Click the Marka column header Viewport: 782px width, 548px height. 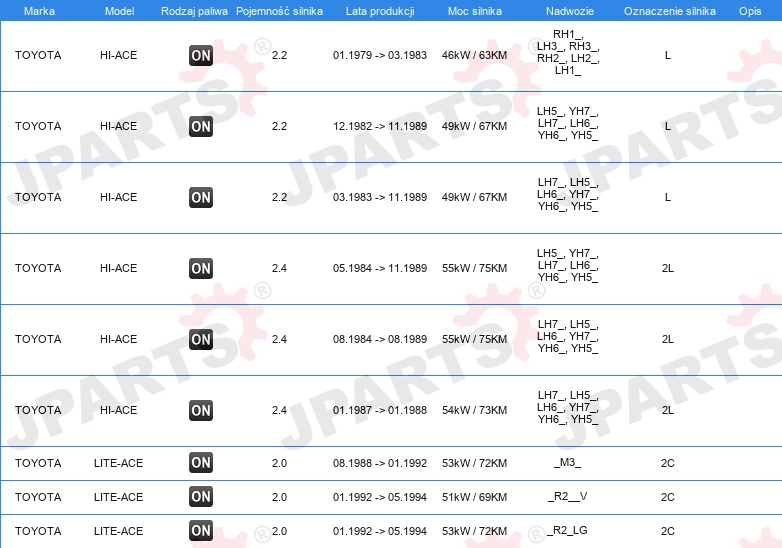[x=39, y=11]
